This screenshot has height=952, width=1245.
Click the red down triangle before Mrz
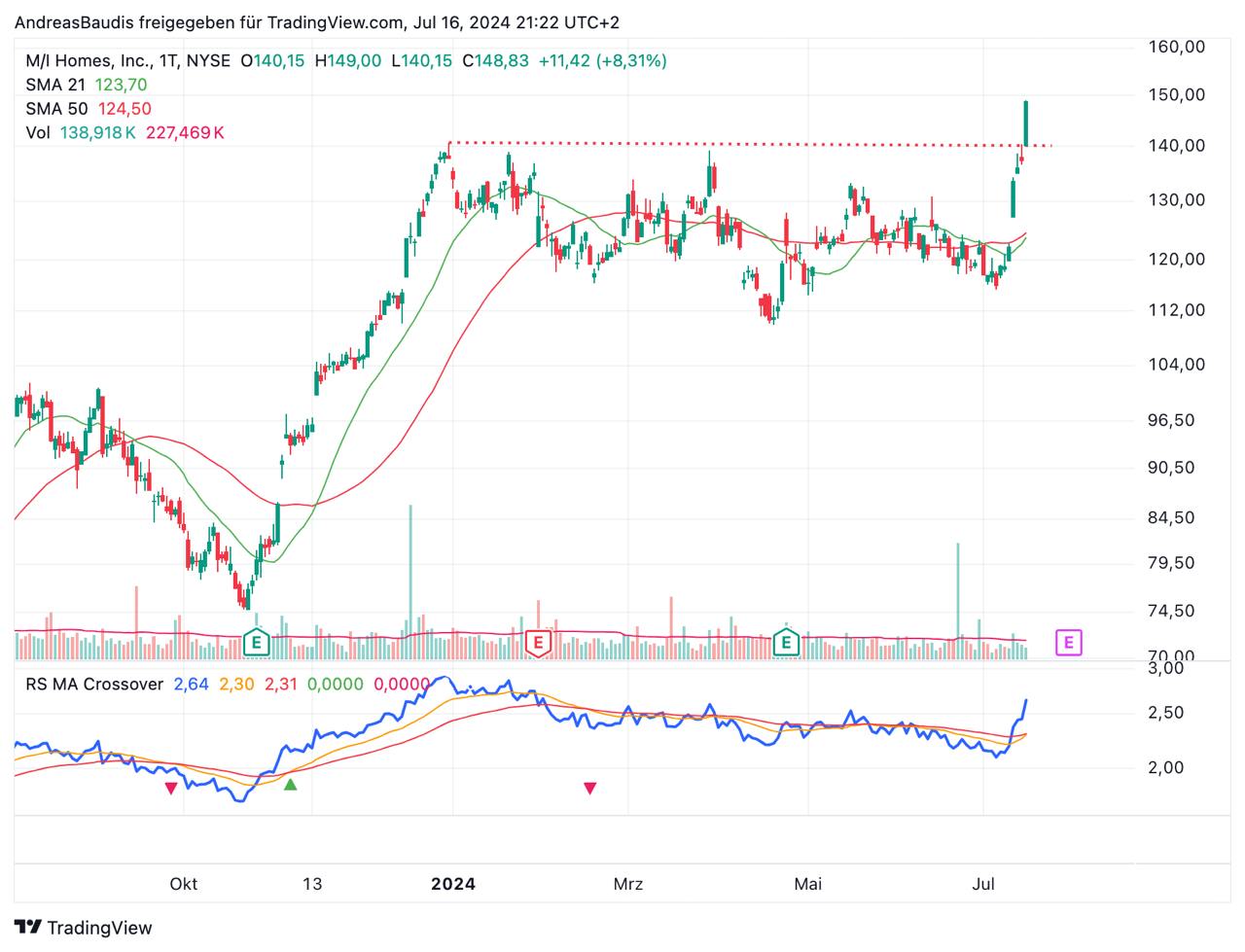pos(589,788)
